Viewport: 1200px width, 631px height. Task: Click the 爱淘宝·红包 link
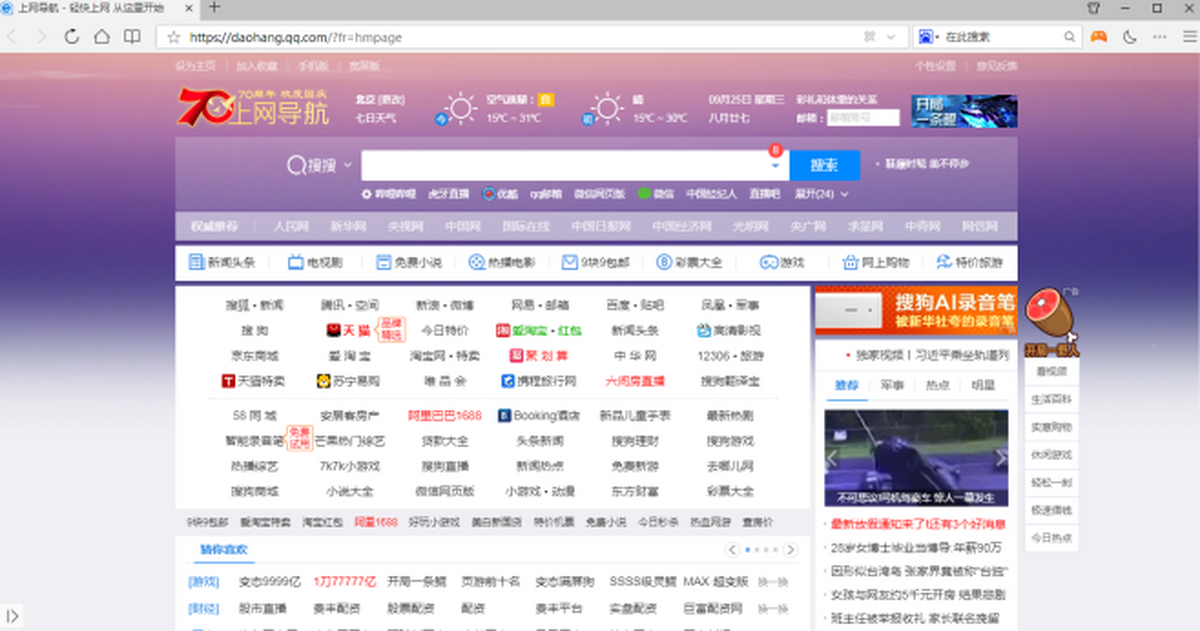click(540, 330)
